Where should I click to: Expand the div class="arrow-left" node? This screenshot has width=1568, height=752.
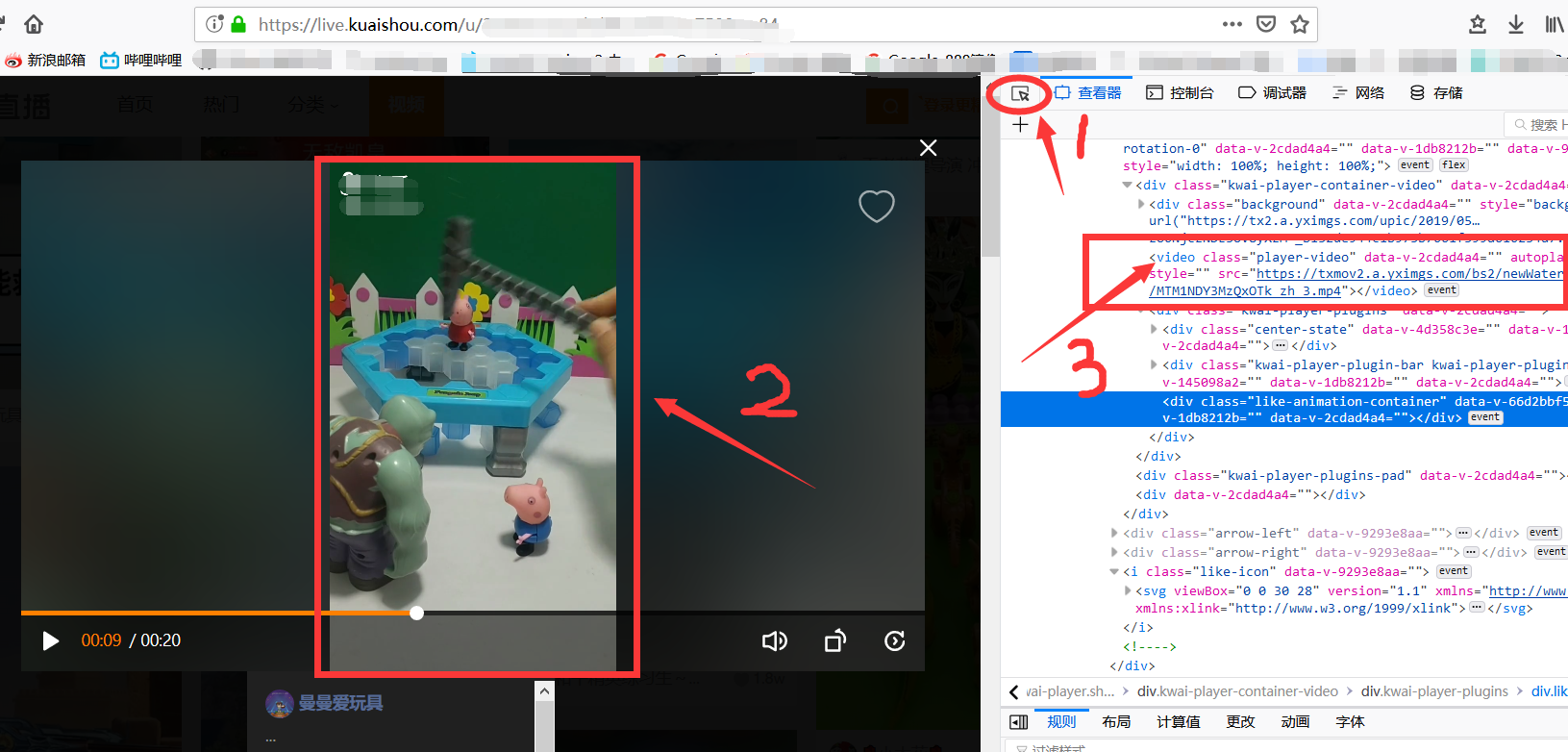click(x=1114, y=533)
